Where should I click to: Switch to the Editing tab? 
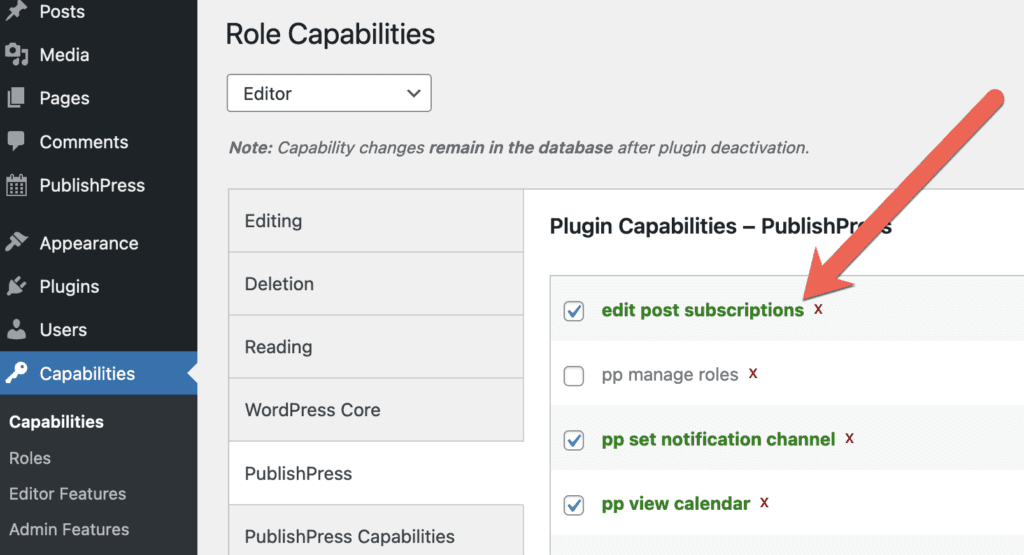[376, 221]
